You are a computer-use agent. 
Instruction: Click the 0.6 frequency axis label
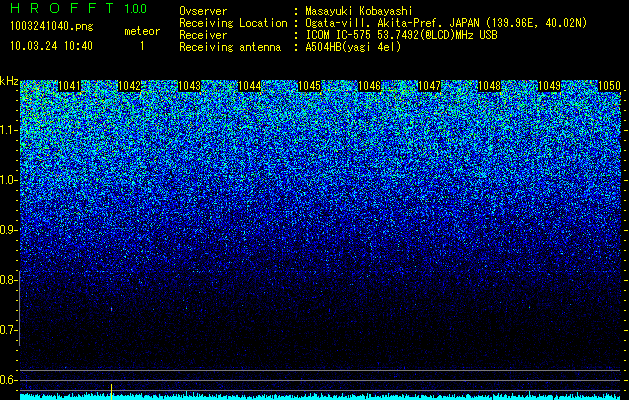[x=7, y=380]
